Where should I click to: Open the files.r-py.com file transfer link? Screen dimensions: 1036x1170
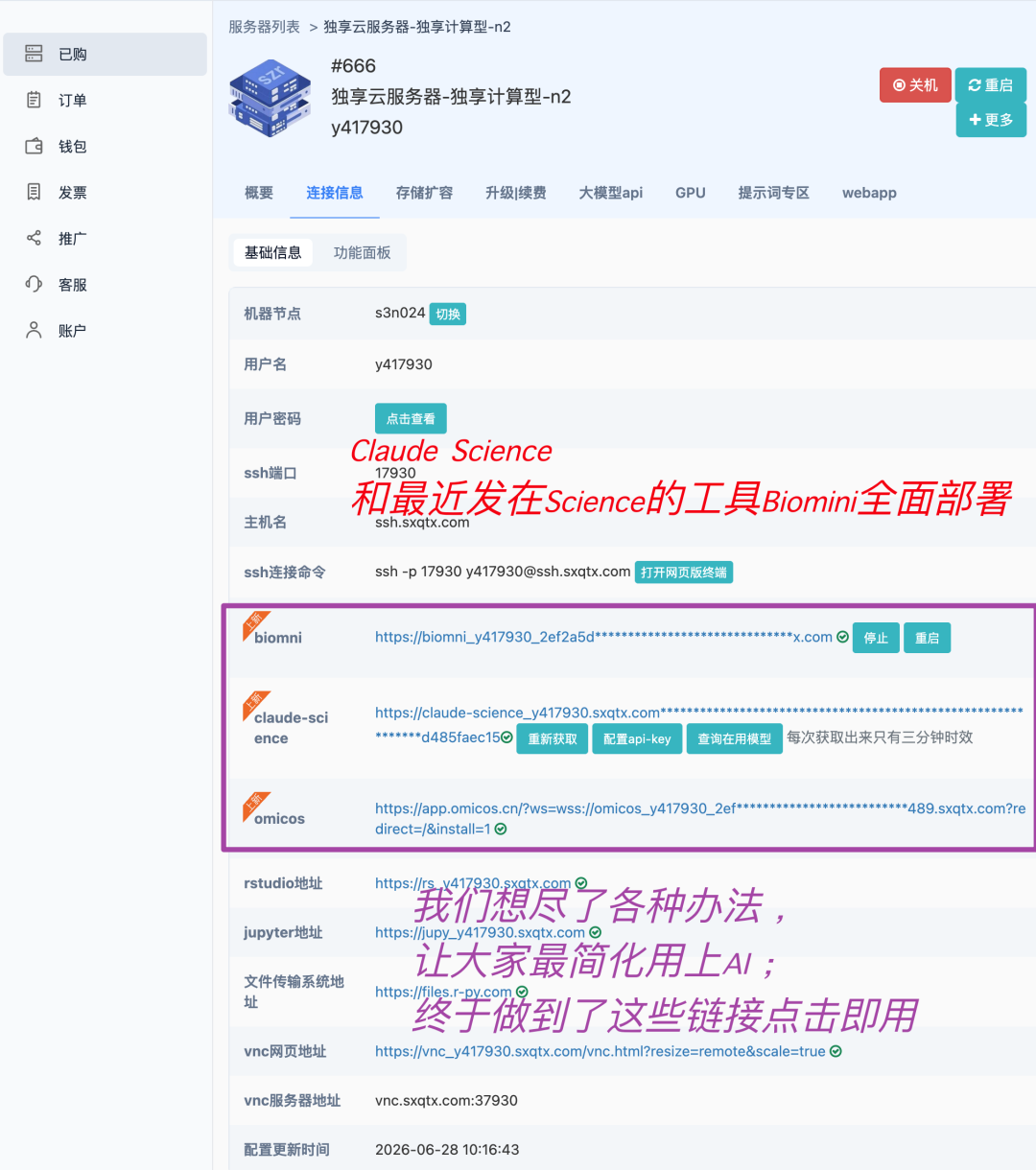coord(443,992)
